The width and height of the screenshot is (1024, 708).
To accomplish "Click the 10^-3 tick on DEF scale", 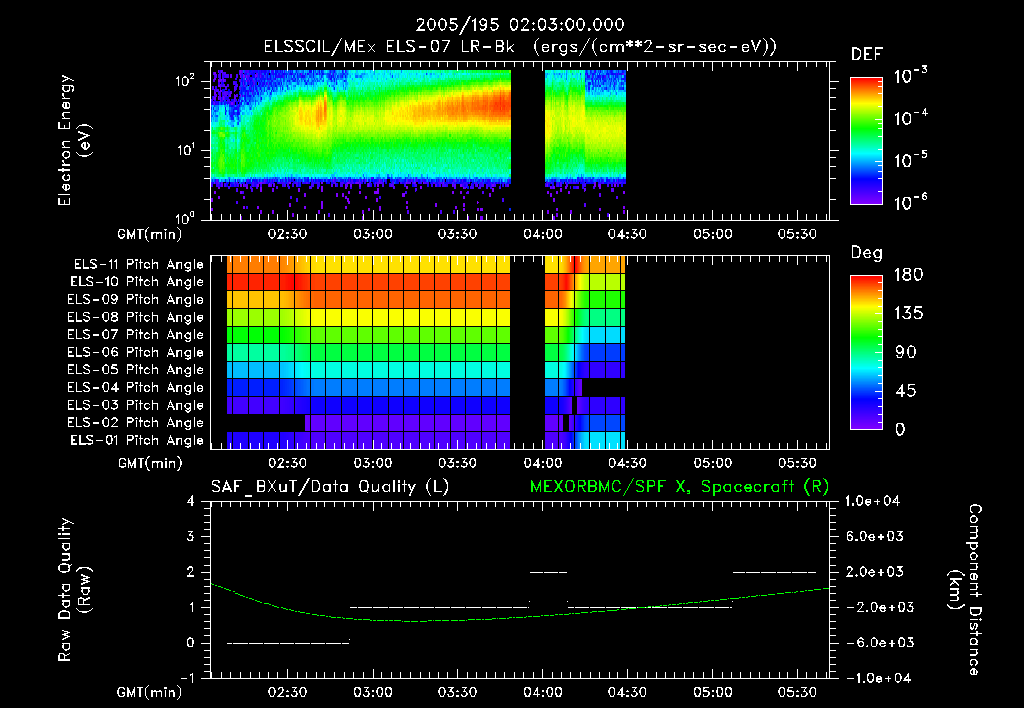I will tap(911, 76).
